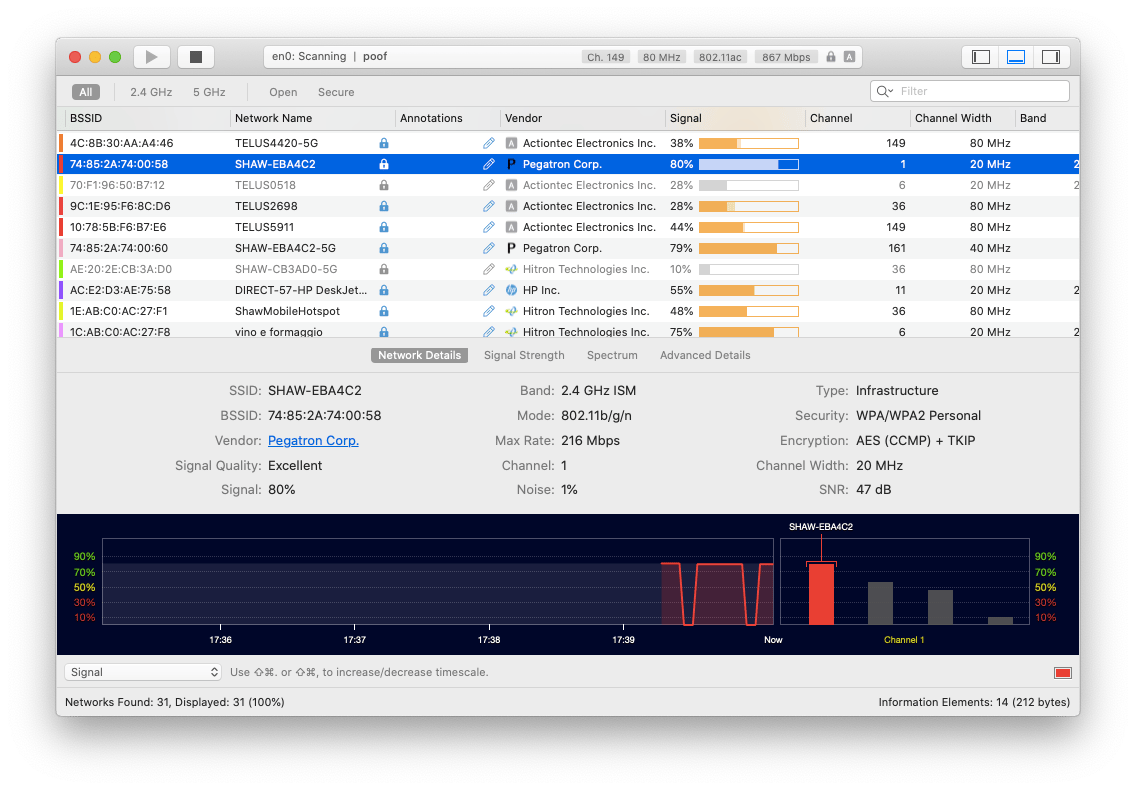Filter networks by 2.4 GHz band
Screen dimensions: 1136x790
tap(151, 92)
